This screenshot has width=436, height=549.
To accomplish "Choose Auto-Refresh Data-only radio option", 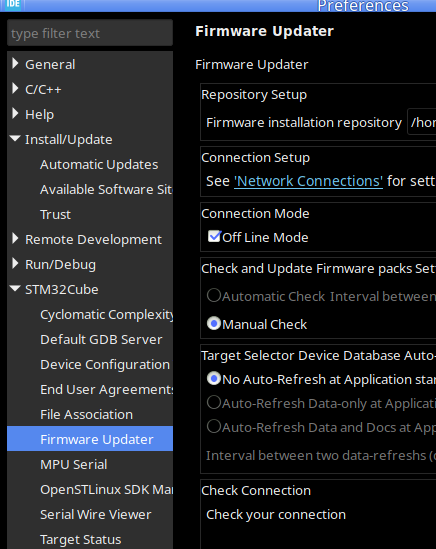I will tap(214, 402).
